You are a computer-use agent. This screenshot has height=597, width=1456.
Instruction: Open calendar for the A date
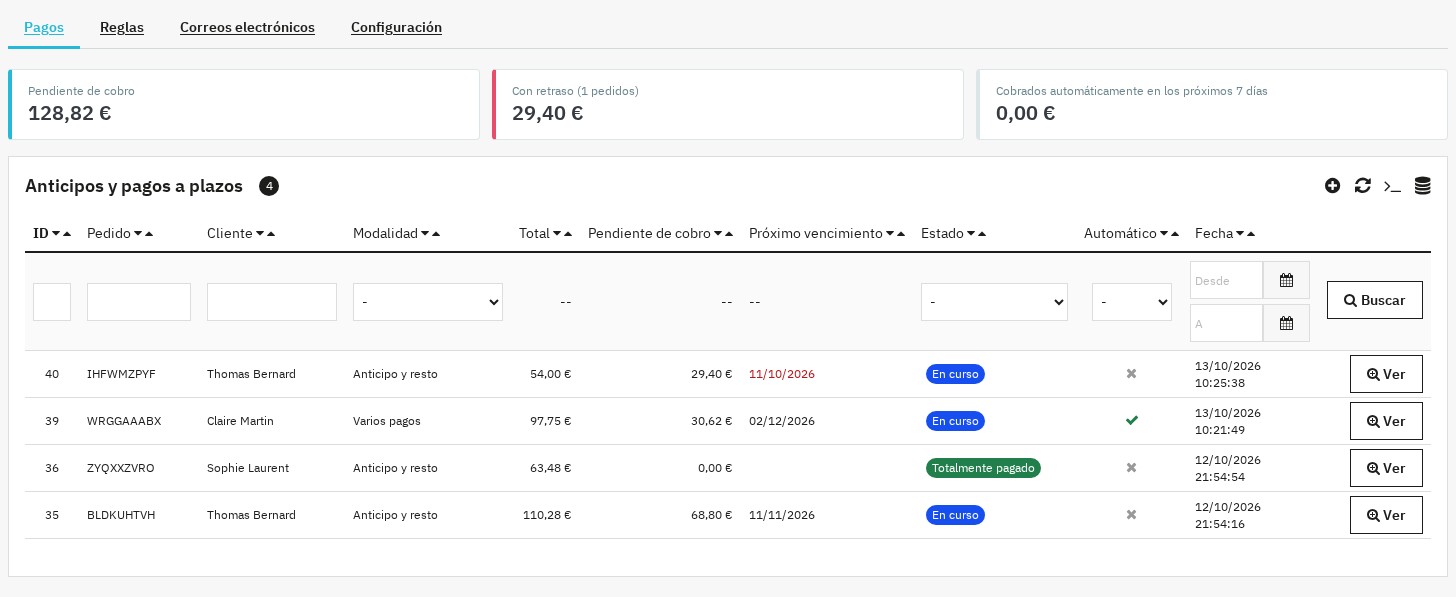[1286, 324]
